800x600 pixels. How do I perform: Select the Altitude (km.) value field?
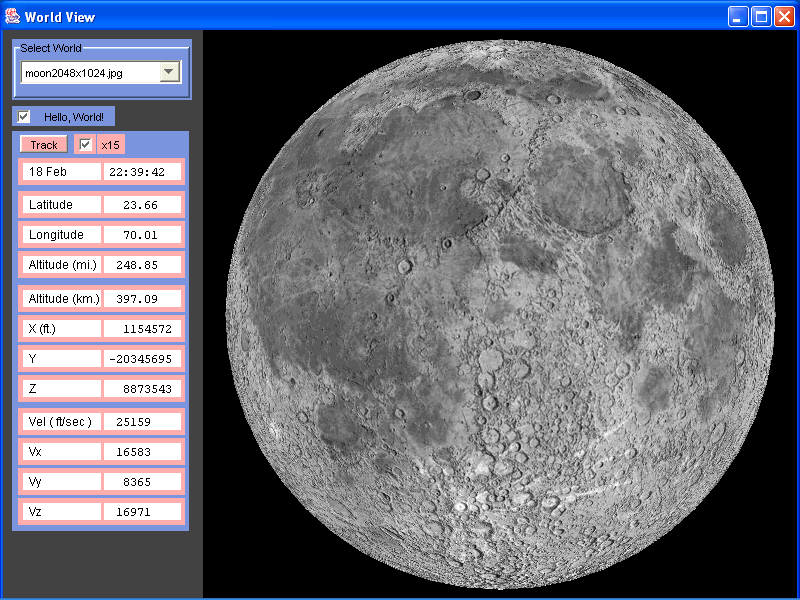point(142,299)
